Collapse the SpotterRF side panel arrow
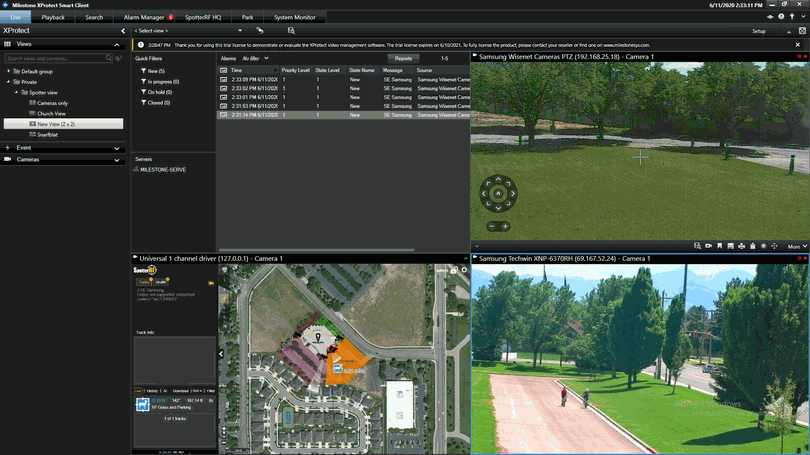The image size is (810, 455). [x=221, y=354]
